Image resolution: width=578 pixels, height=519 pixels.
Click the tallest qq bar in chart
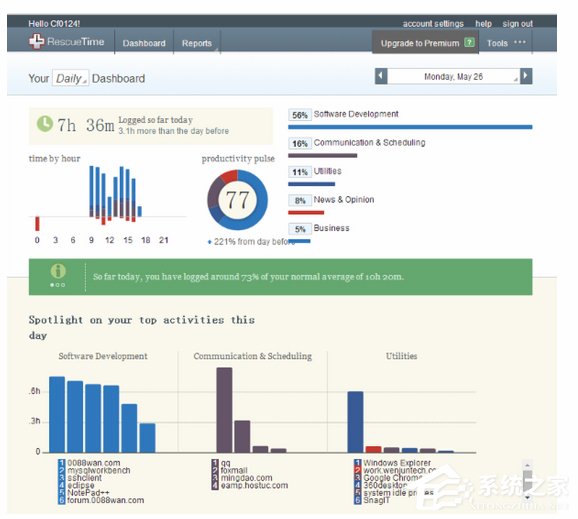point(224,410)
